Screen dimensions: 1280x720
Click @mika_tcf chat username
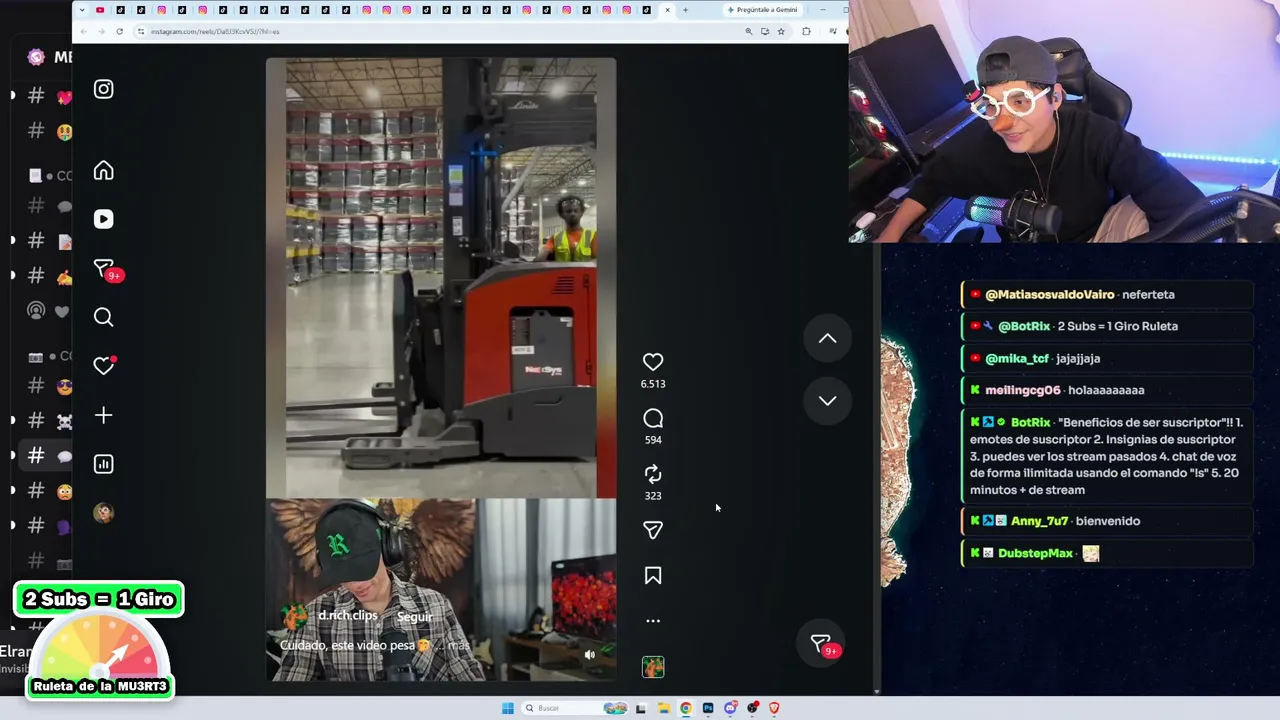tap(1017, 358)
